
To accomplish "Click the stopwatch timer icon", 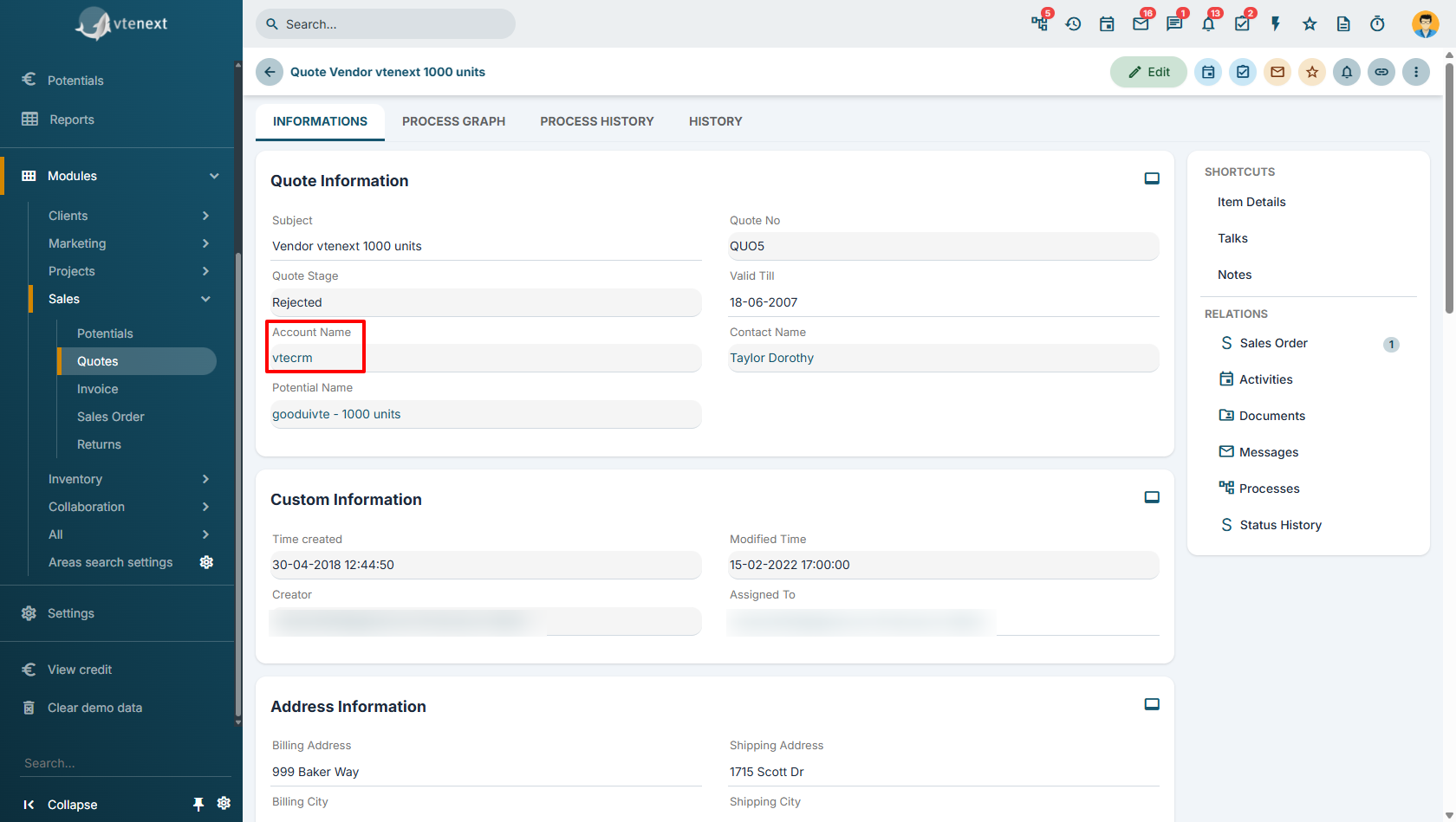I will 1377,23.
